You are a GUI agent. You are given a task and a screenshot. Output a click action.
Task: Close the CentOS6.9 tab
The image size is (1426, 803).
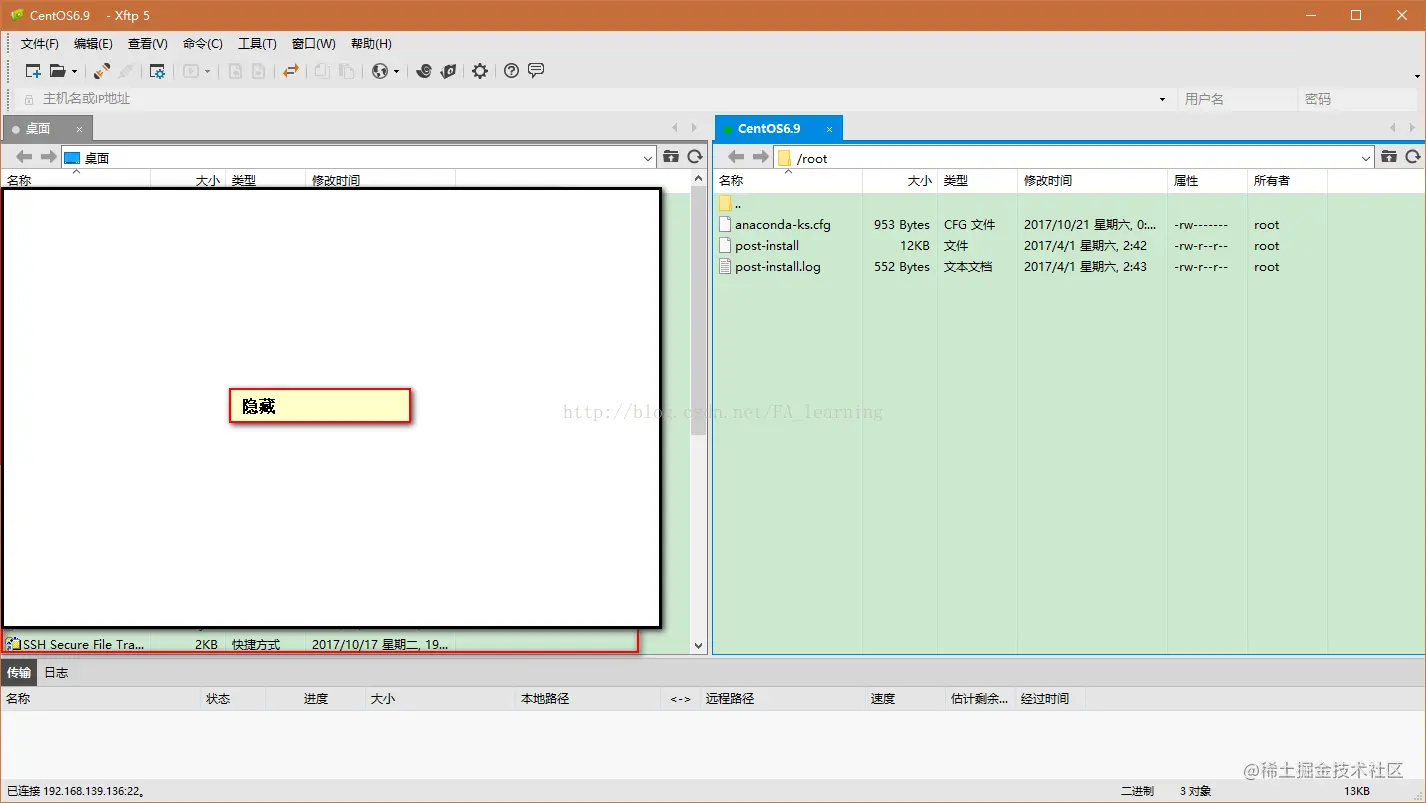point(829,129)
